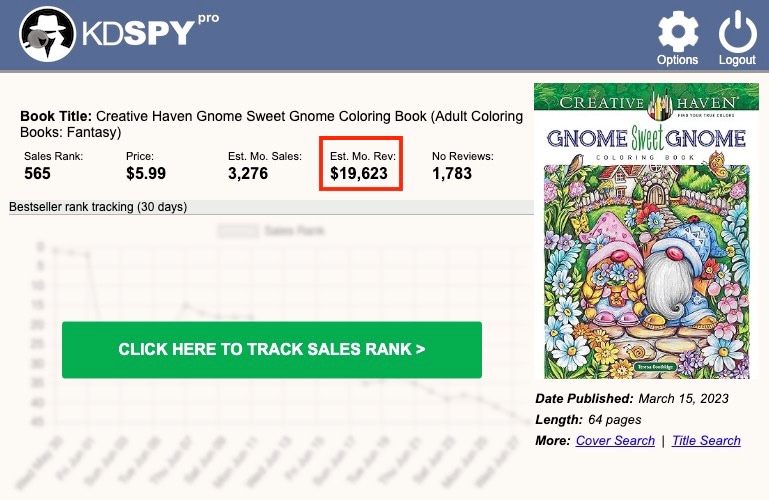Click the Bestseller rank tracking header
This screenshot has height=500, width=769.
(98, 207)
